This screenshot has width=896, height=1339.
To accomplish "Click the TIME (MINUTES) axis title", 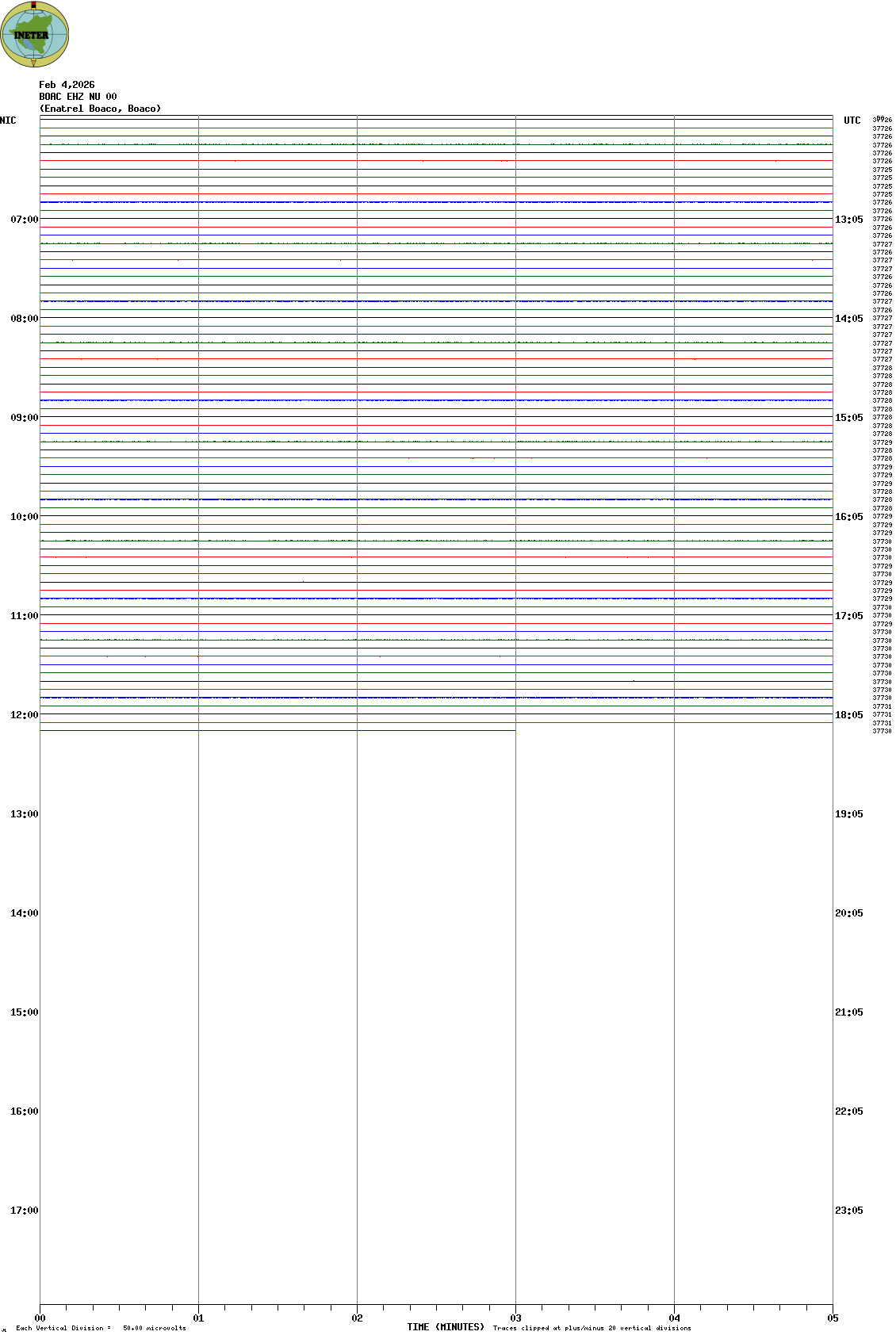I will coord(446,1327).
